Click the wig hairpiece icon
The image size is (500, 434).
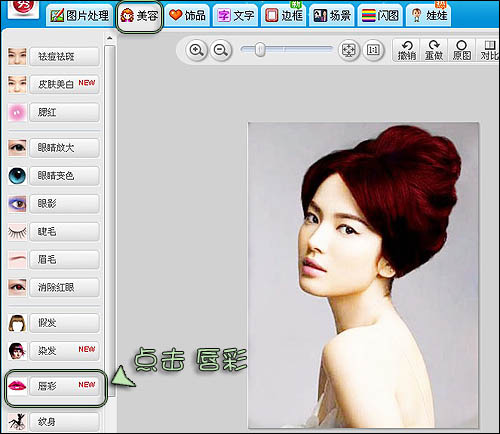click(x=17, y=323)
